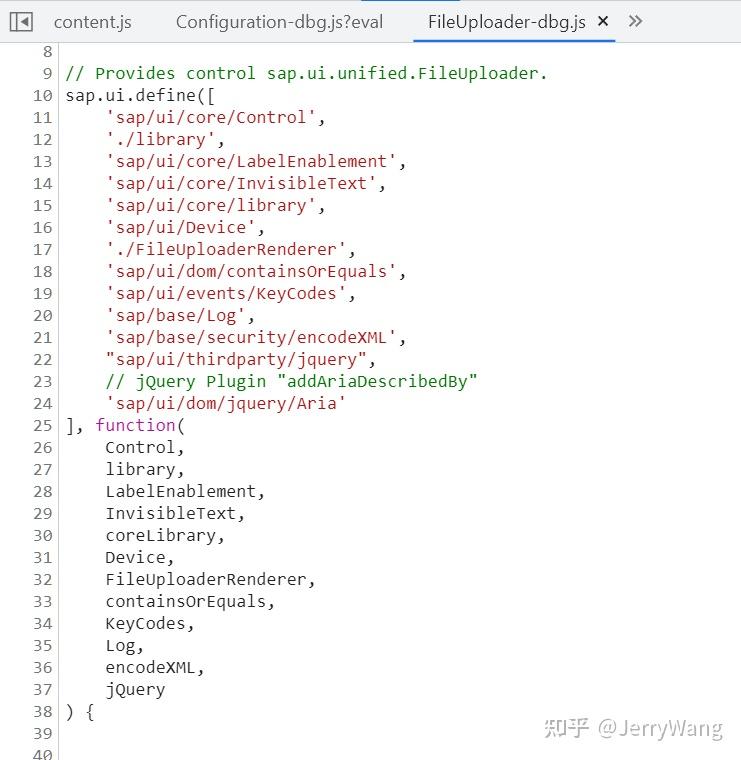
Task: Click the 'Device,' parameter on line 31
Action: (x=140, y=557)
